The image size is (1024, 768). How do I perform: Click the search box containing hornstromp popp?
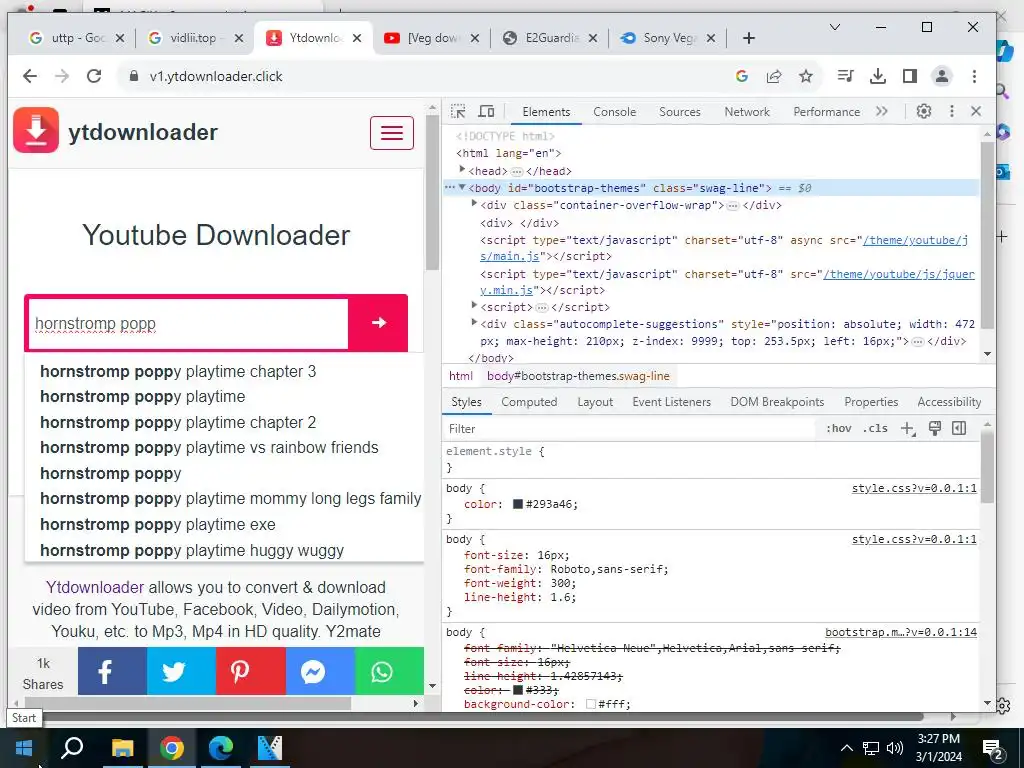tap(189, 324)
